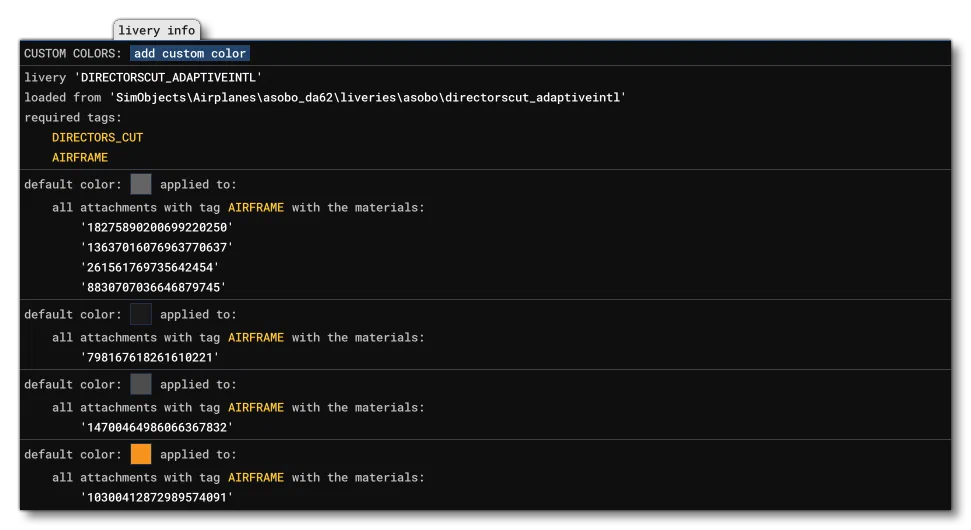The image size is (971, 530).
Task: Select material '798167618261610221'
Action: (150, 357)
